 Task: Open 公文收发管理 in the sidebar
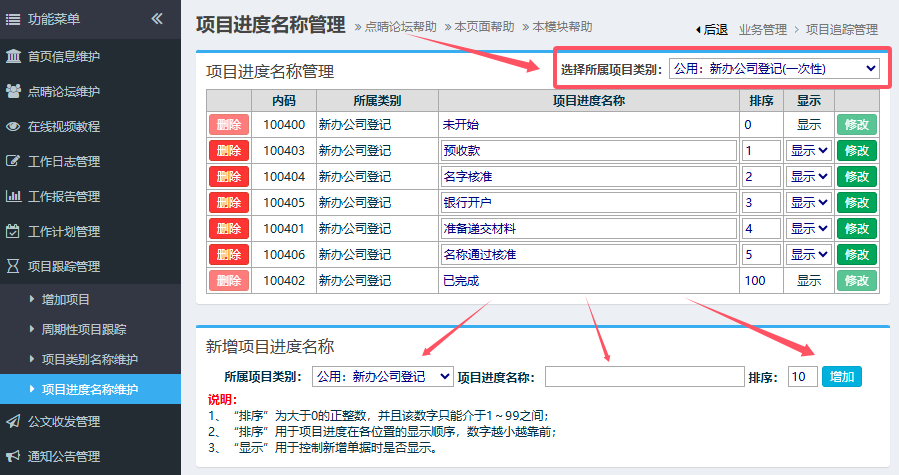click(x=64, y=421)
